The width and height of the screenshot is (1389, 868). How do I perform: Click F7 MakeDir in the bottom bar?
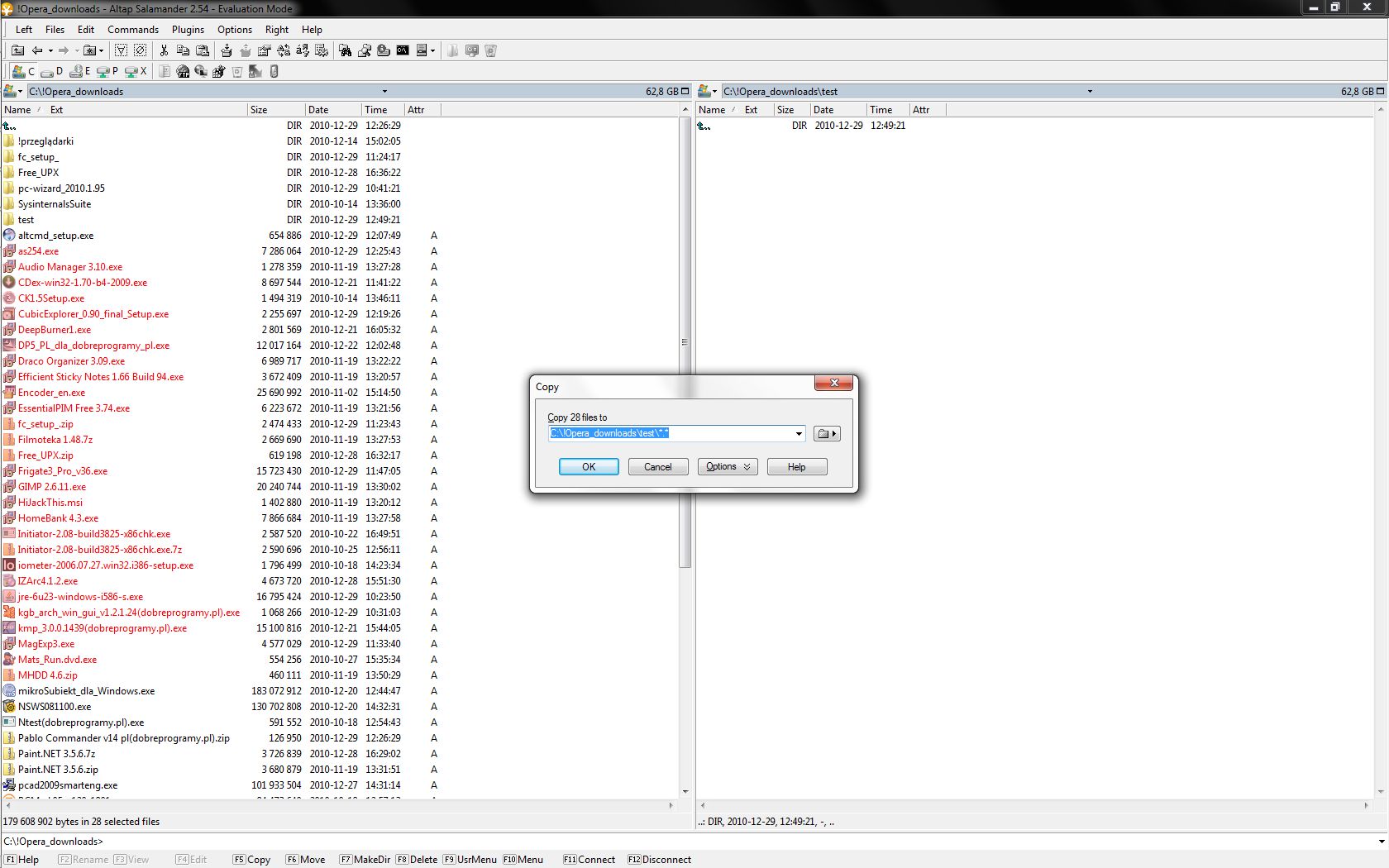click(365, 860)
